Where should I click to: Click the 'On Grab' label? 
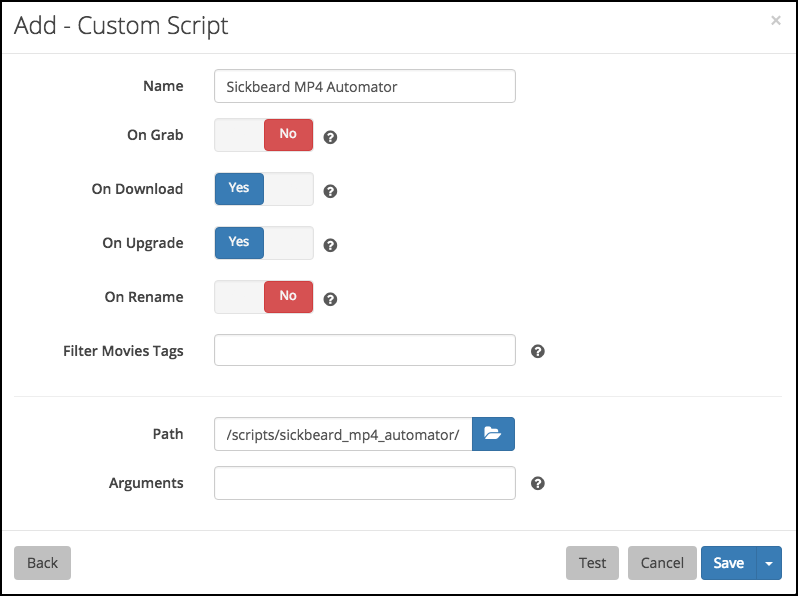click(x=155, y=135)
